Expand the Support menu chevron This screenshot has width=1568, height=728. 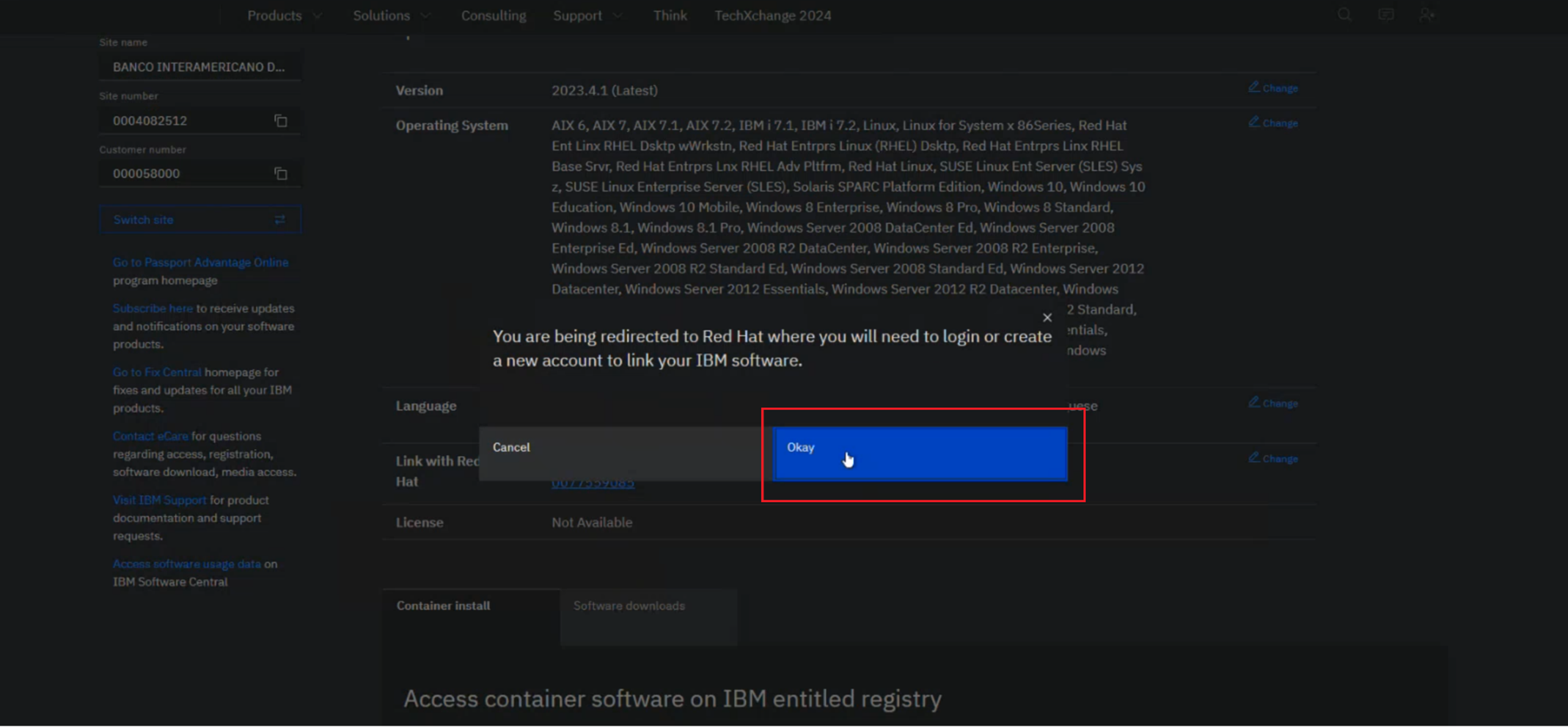(x=618, y=15)
